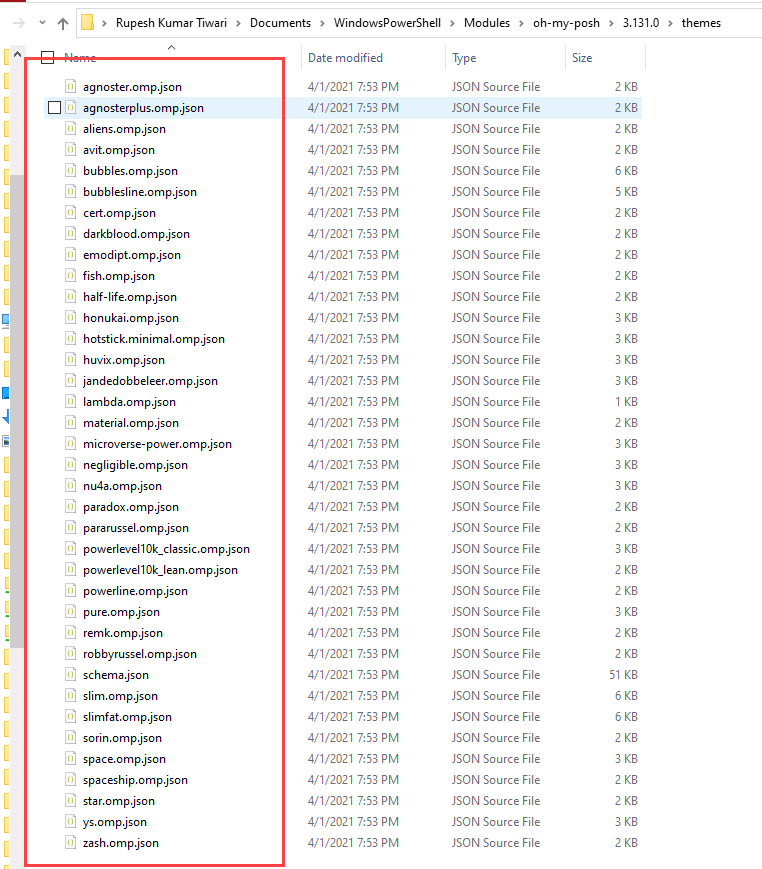Click the 51 KB size of schema.json

623,675
